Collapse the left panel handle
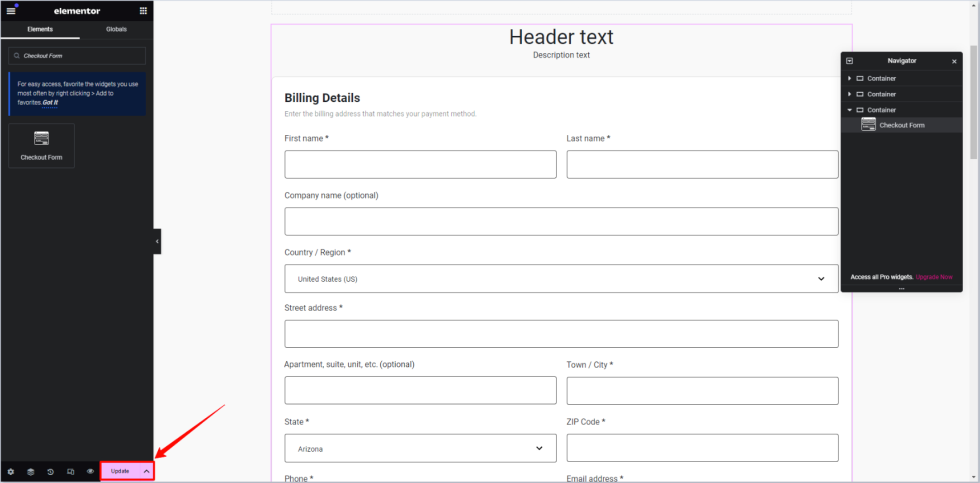This screenshot has height=483, width=980. click(x=157, y=241)
